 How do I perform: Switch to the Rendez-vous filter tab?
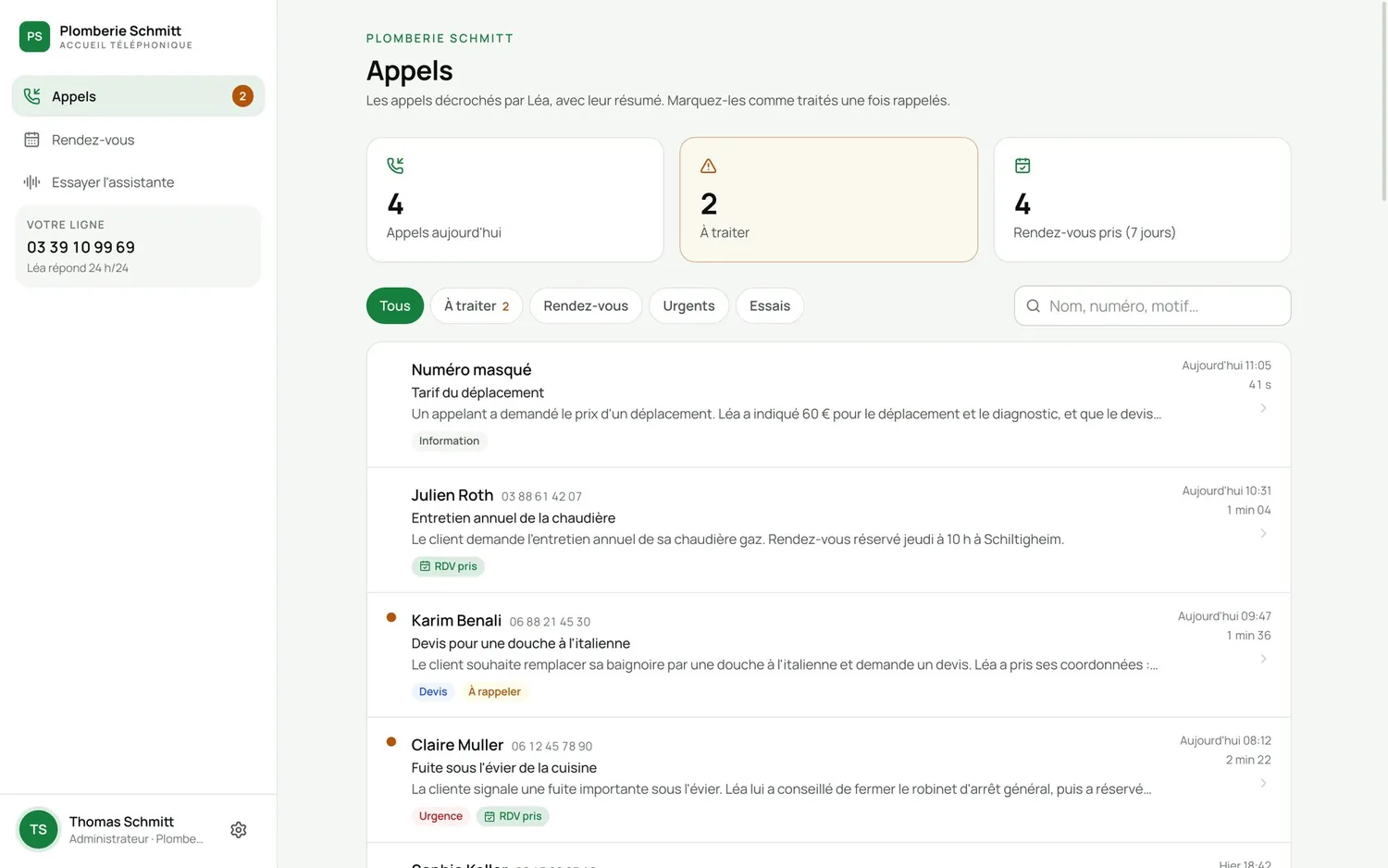(x=586, y=306)
